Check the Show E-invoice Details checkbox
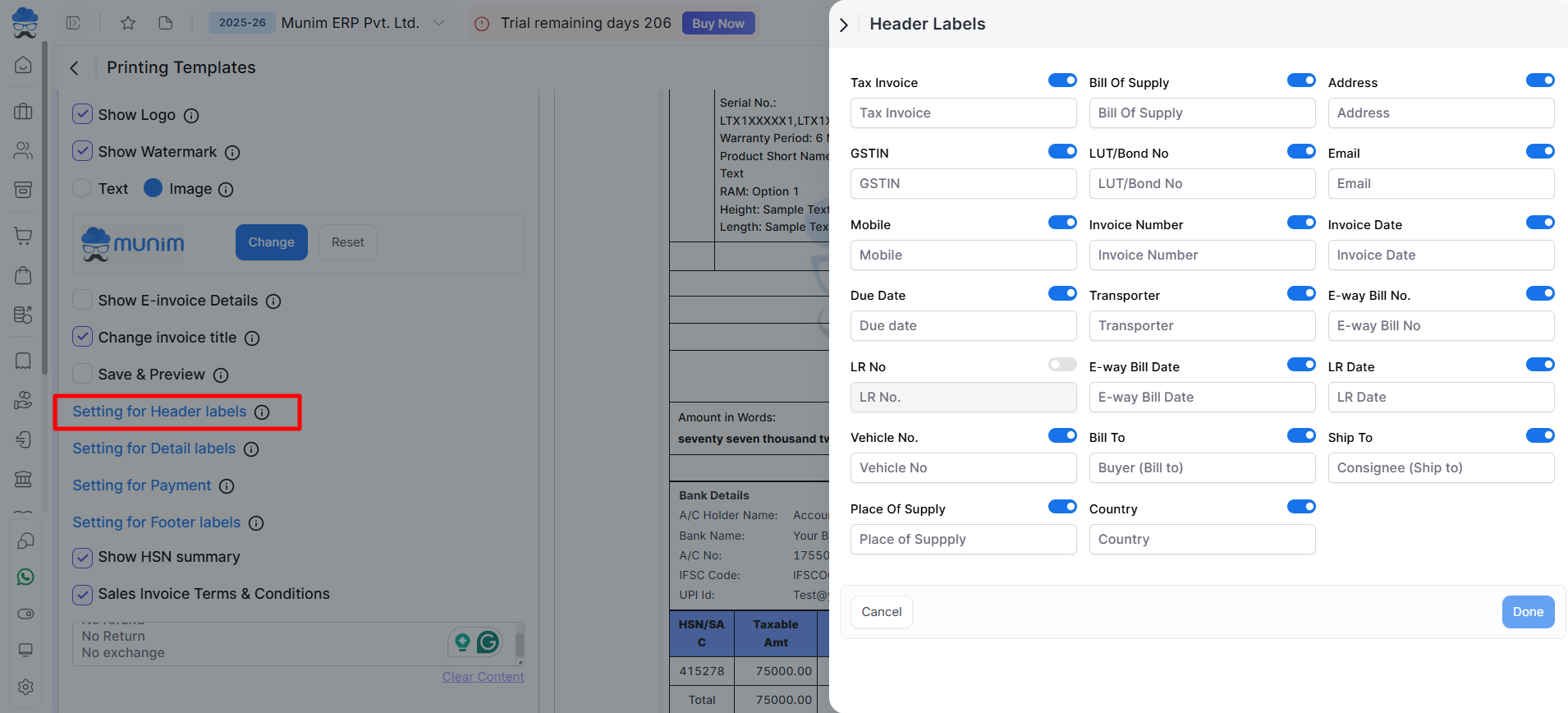Viewport: 1568px width, 713px height. (83, 301)
